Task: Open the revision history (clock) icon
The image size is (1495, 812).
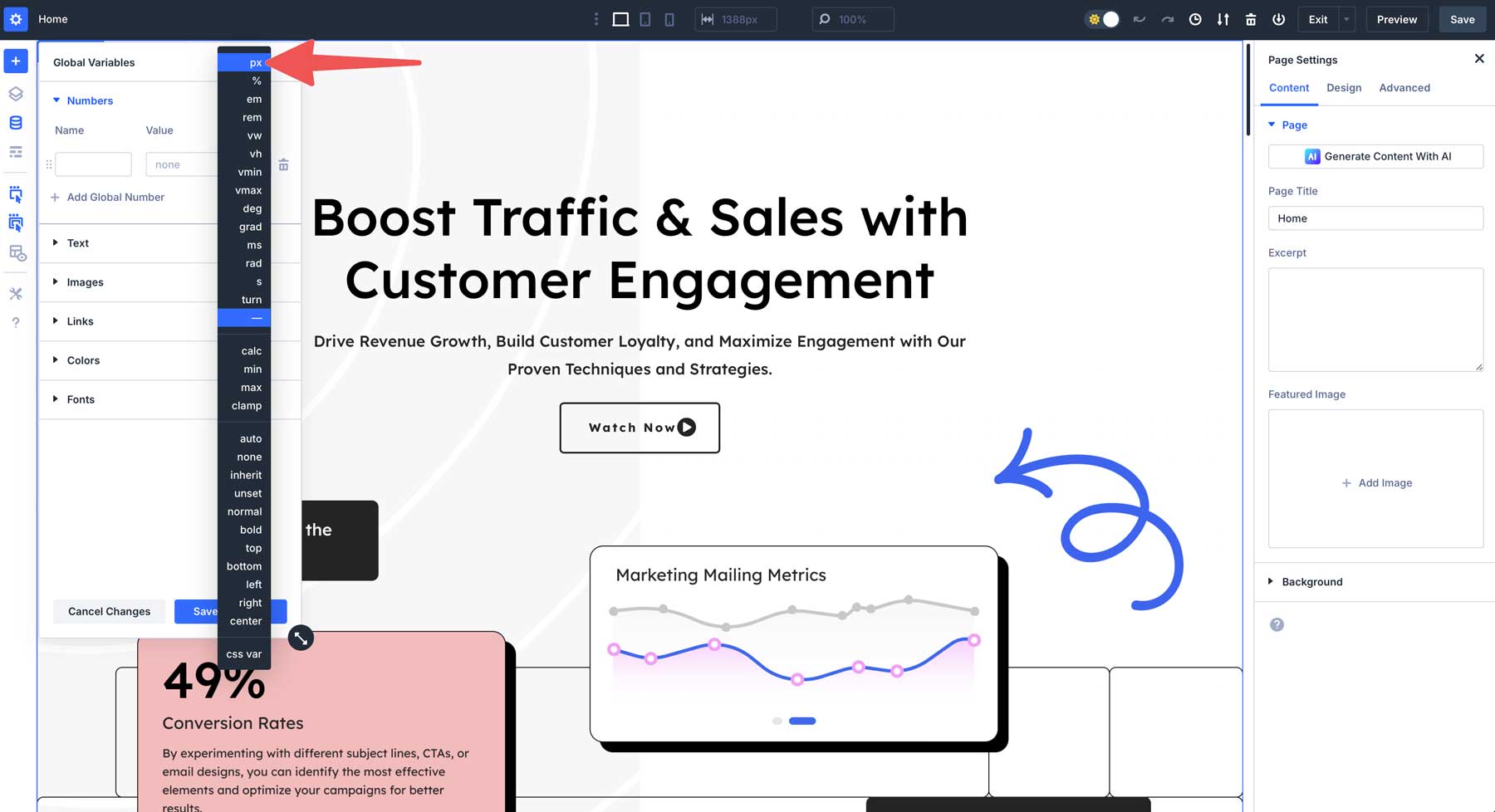Action: [x=1195, y=19]
